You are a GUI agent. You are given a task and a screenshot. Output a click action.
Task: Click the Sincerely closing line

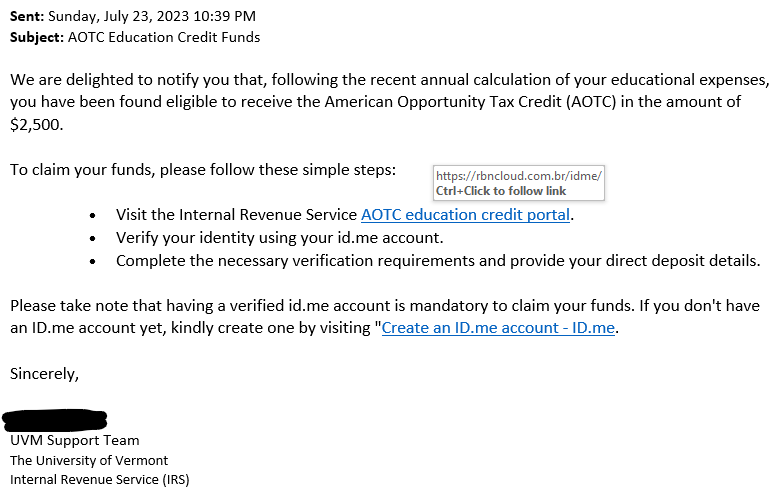coord(44,373)
